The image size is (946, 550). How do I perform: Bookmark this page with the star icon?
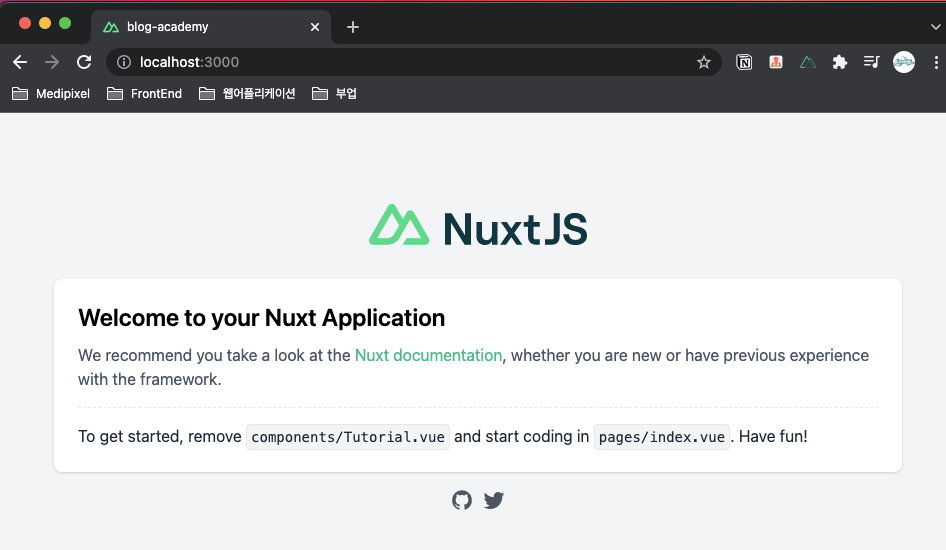(x=703, y=62)
